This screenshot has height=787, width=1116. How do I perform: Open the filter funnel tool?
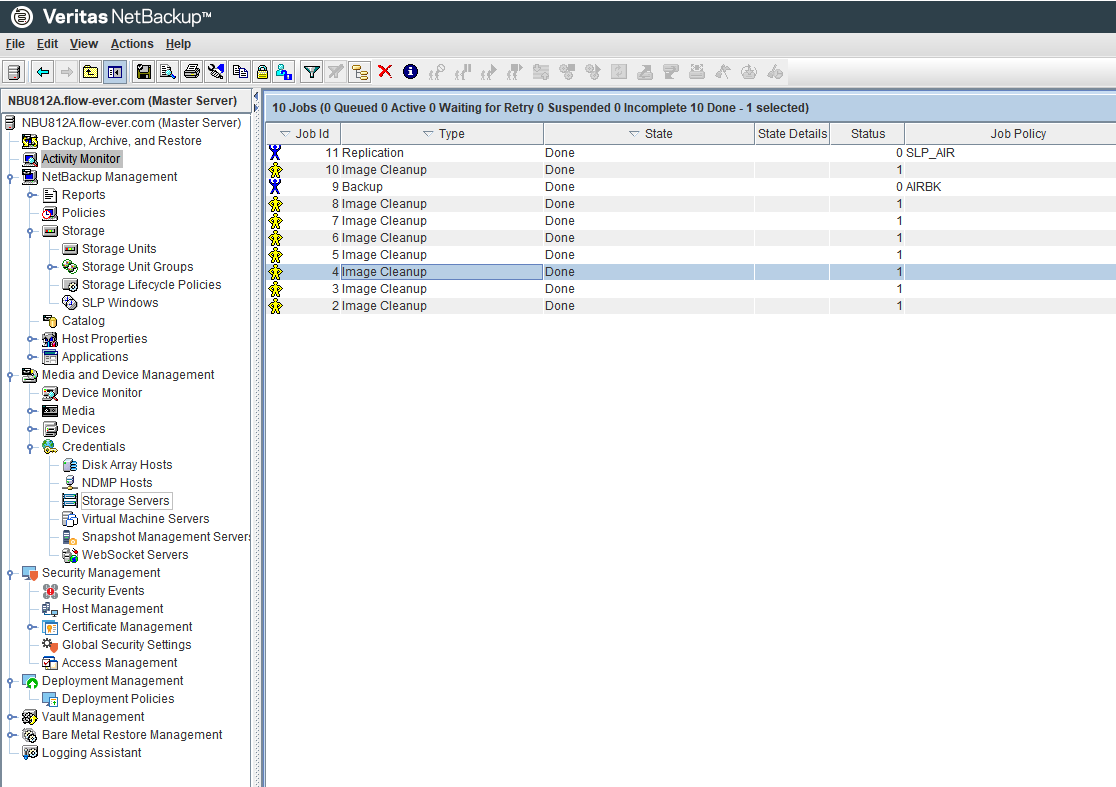pos(312,72)
